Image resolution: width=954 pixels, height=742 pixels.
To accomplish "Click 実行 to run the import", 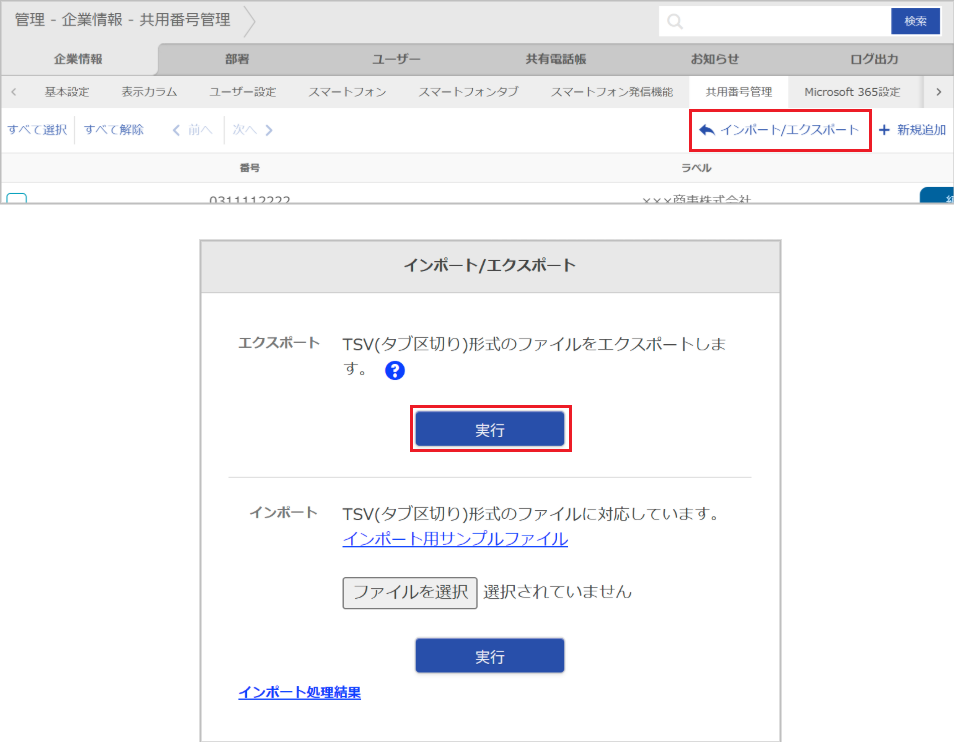I will (x=489, y=655).
